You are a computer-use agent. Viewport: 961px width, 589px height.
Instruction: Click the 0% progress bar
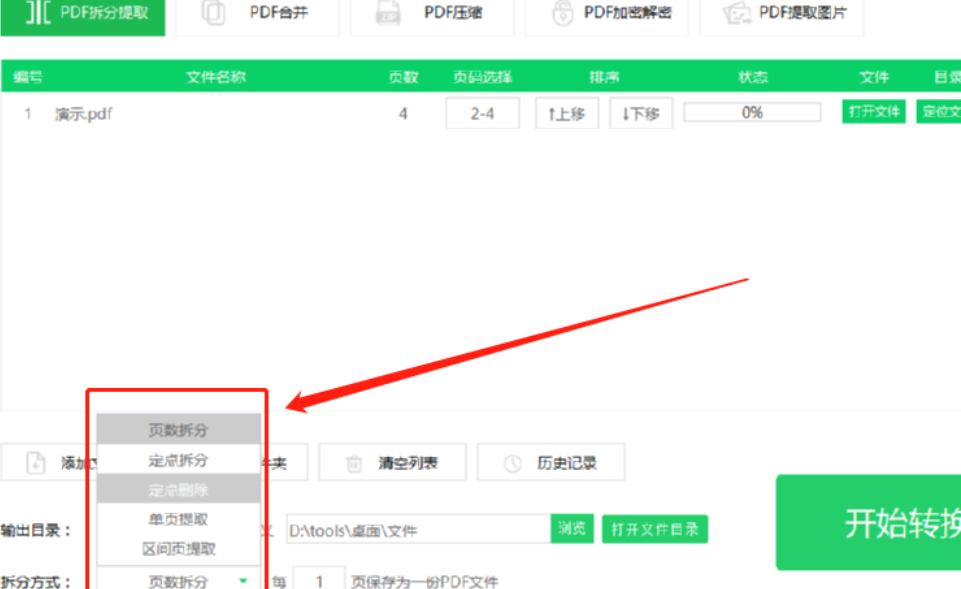point(752,112)
